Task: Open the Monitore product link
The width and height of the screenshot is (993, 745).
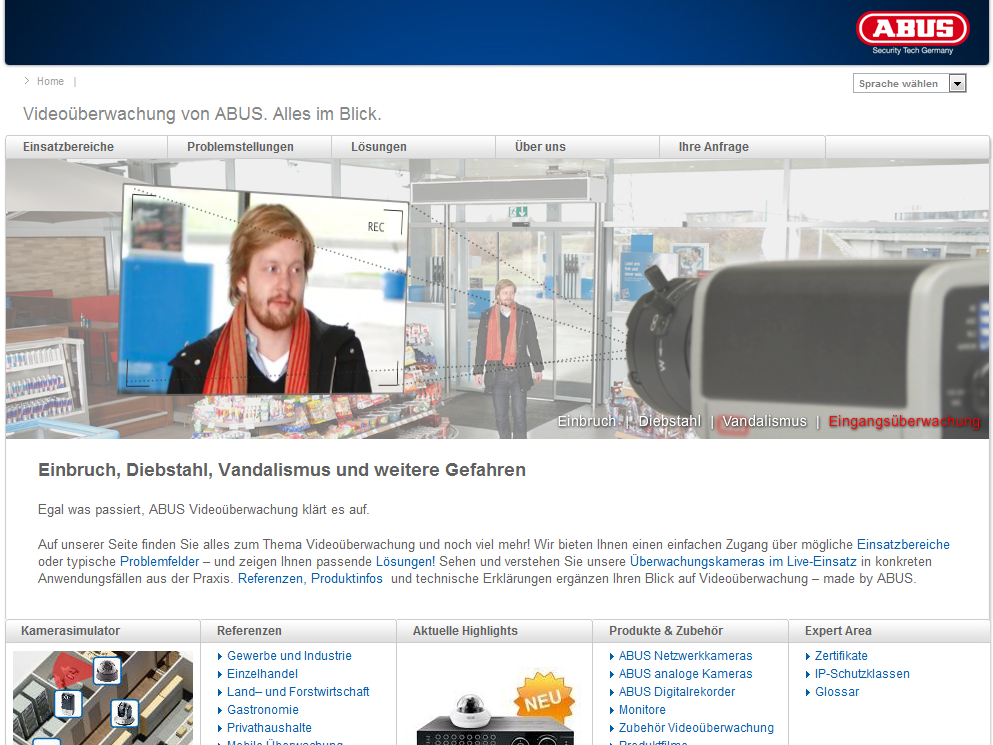Action: click(x=642, y=710)
